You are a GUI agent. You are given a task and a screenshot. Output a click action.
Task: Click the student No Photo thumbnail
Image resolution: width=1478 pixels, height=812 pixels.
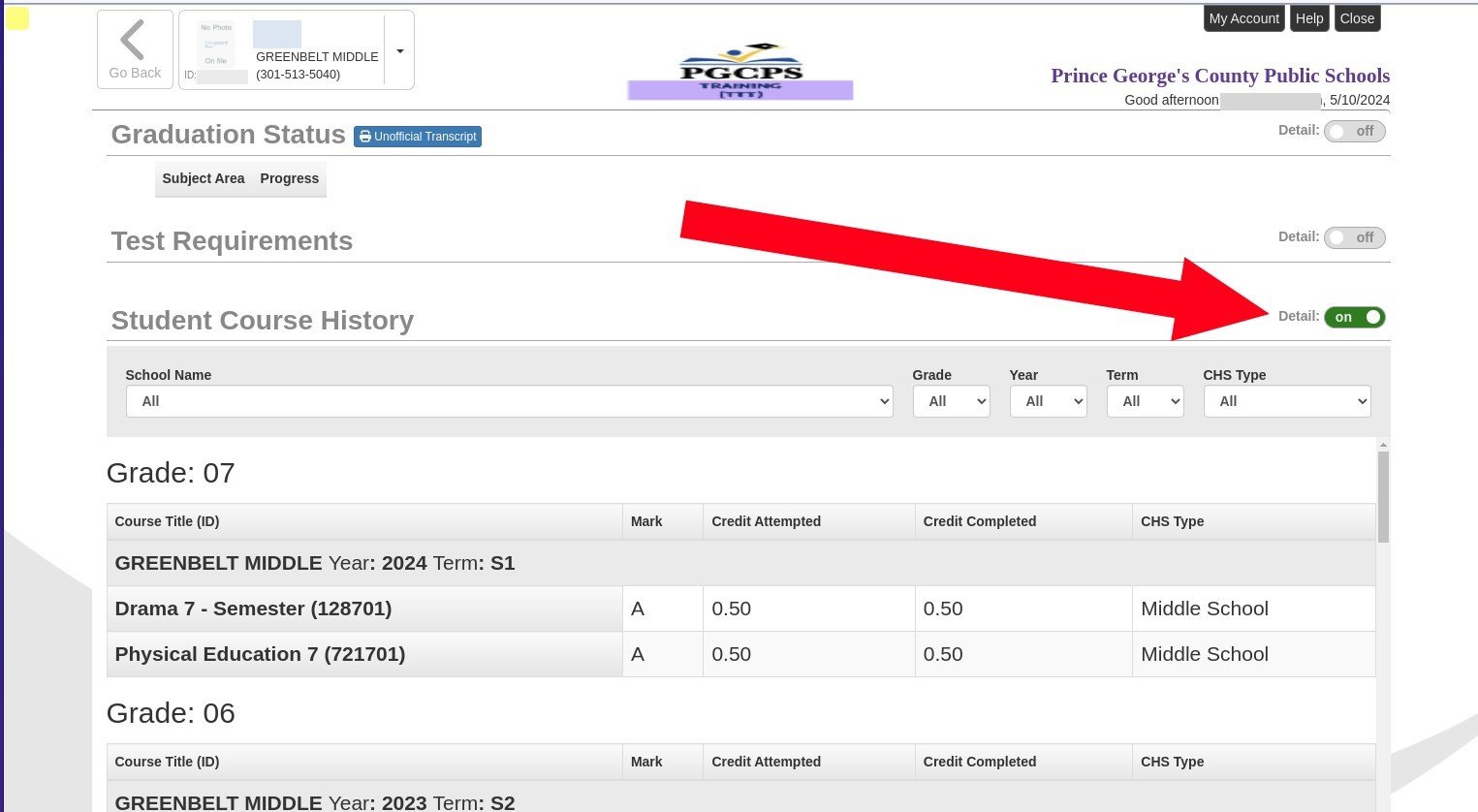pos(216,45)
